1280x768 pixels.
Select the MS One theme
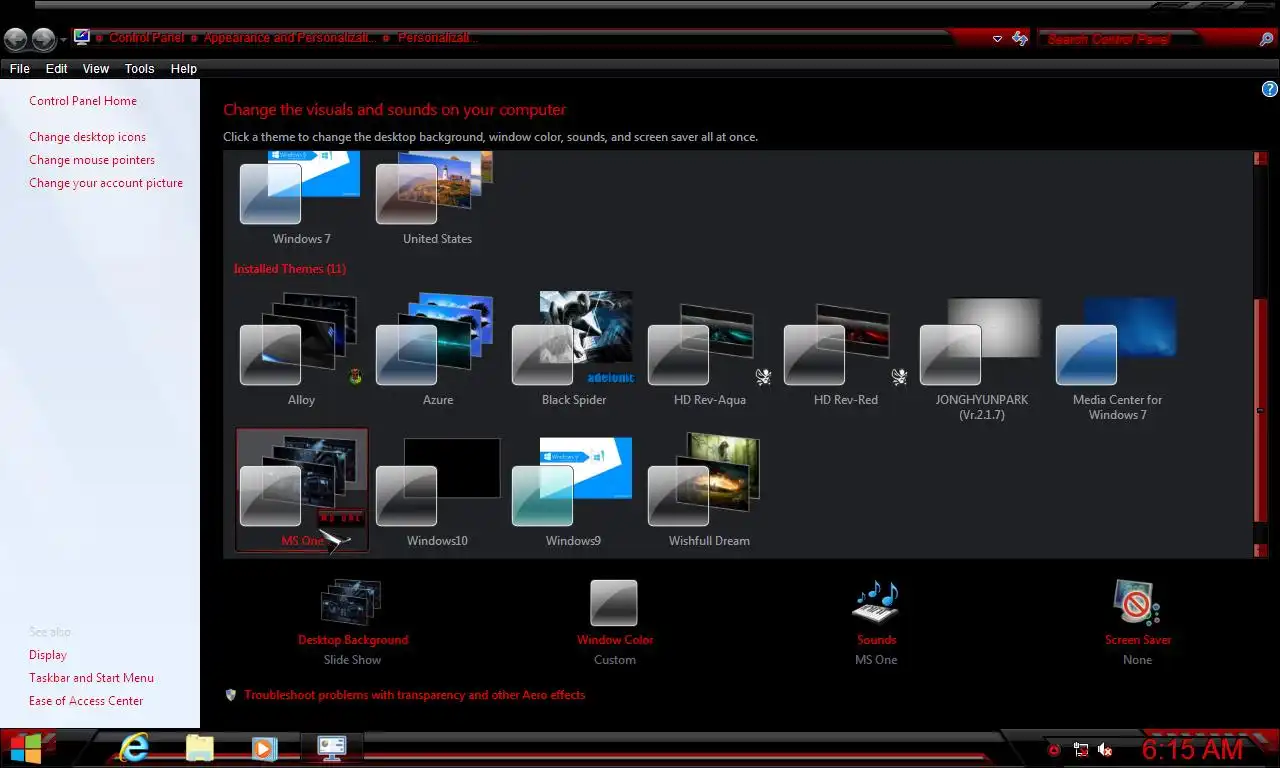coord(301,489)
